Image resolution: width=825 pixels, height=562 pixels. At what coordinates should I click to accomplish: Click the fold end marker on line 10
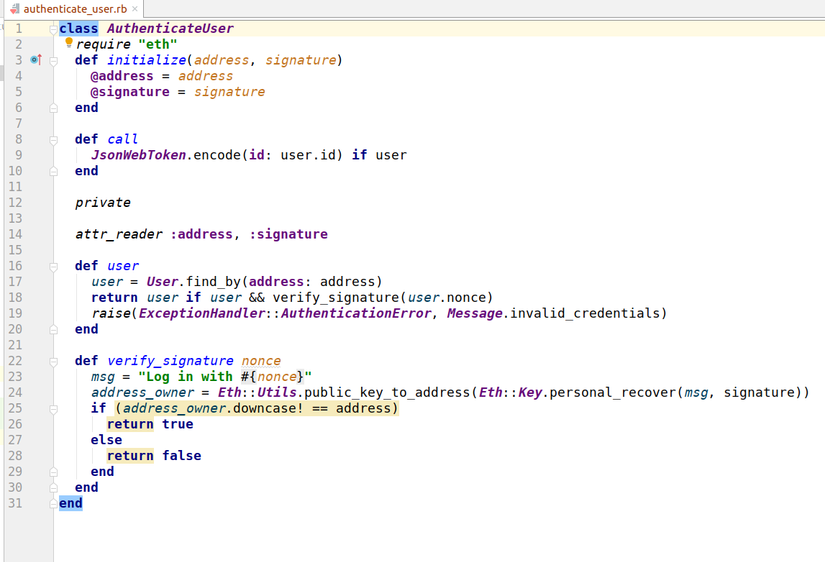(53, 172)
